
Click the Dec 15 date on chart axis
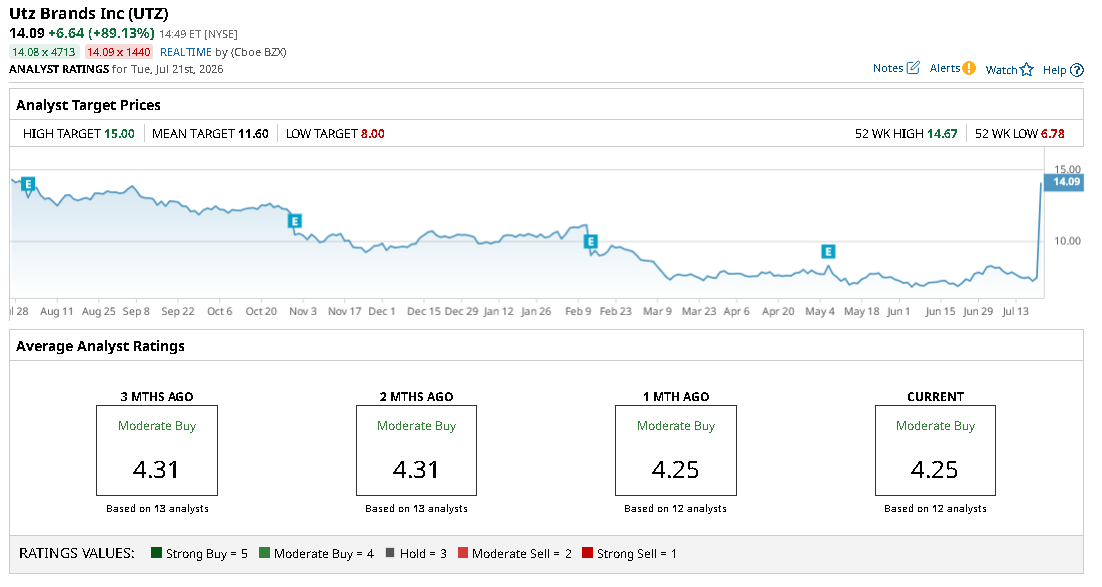pos(424,311)
